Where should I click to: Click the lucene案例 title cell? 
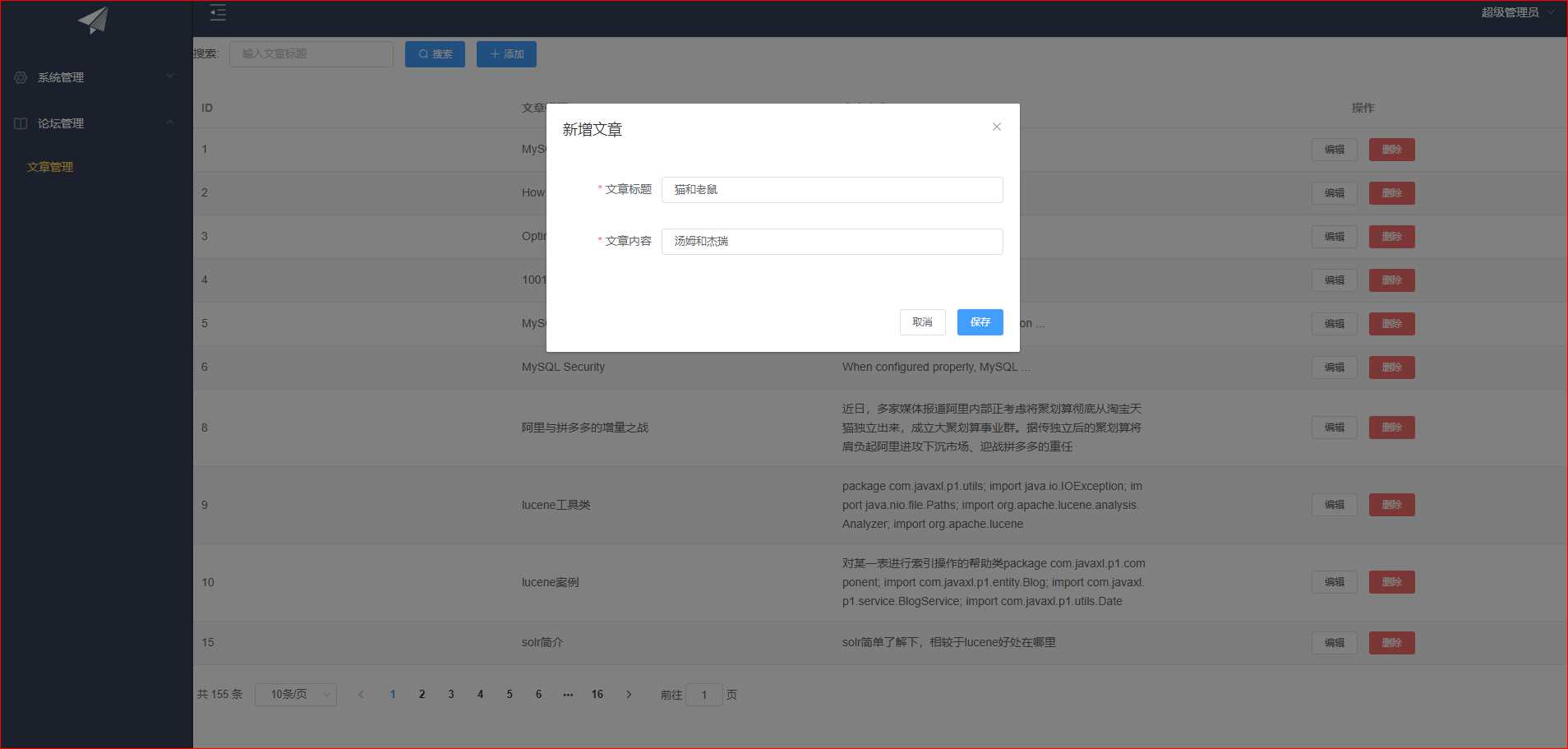pos(550,582)
